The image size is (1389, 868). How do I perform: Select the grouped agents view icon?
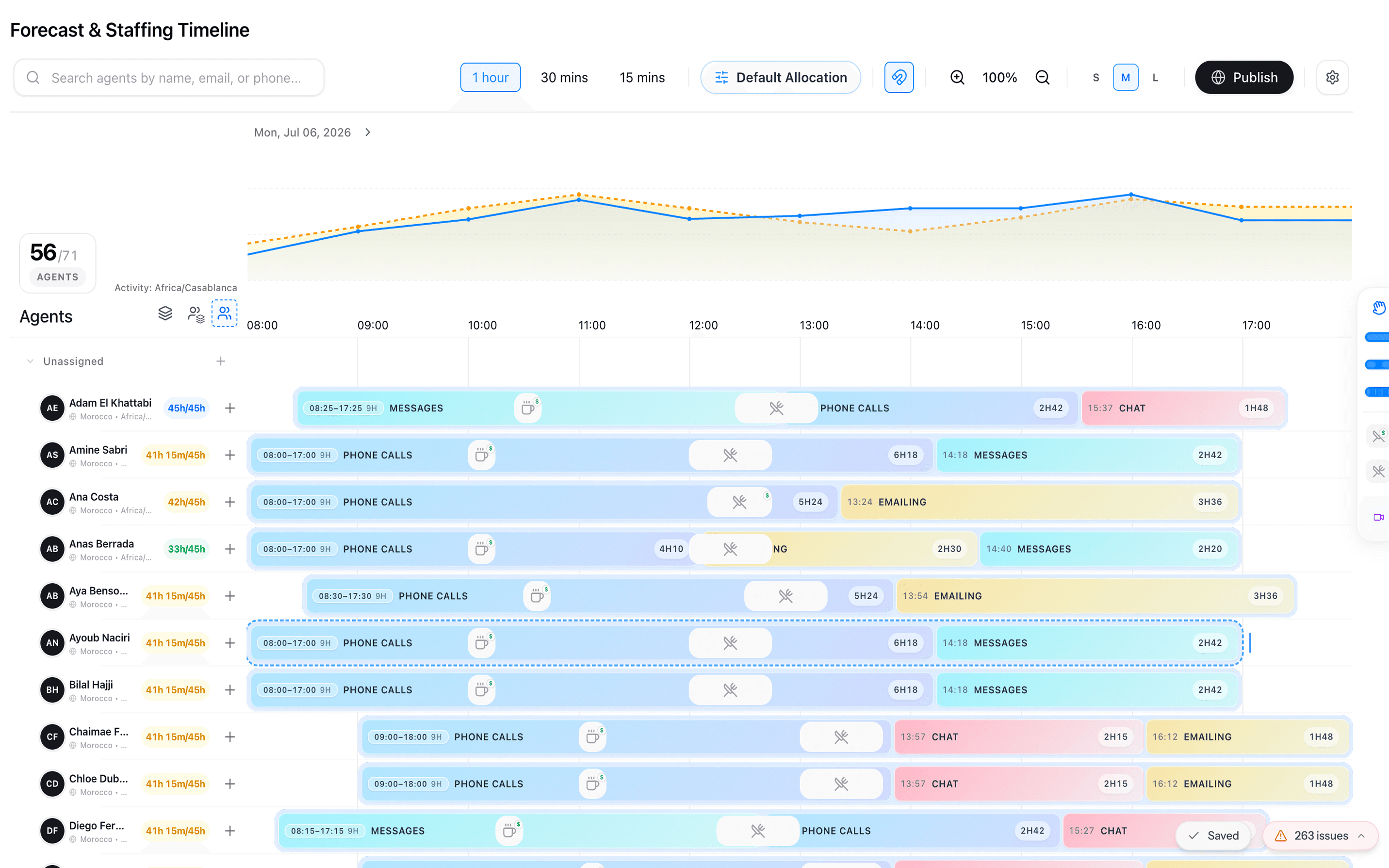[x=196, y=314]
